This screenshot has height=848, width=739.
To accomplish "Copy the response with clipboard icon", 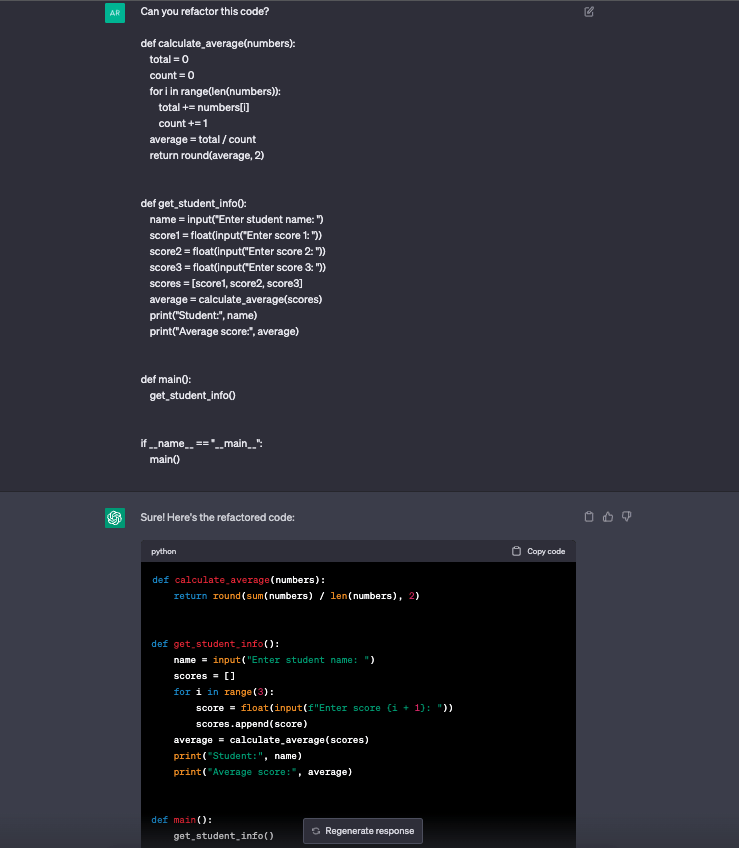I will 589,516.
